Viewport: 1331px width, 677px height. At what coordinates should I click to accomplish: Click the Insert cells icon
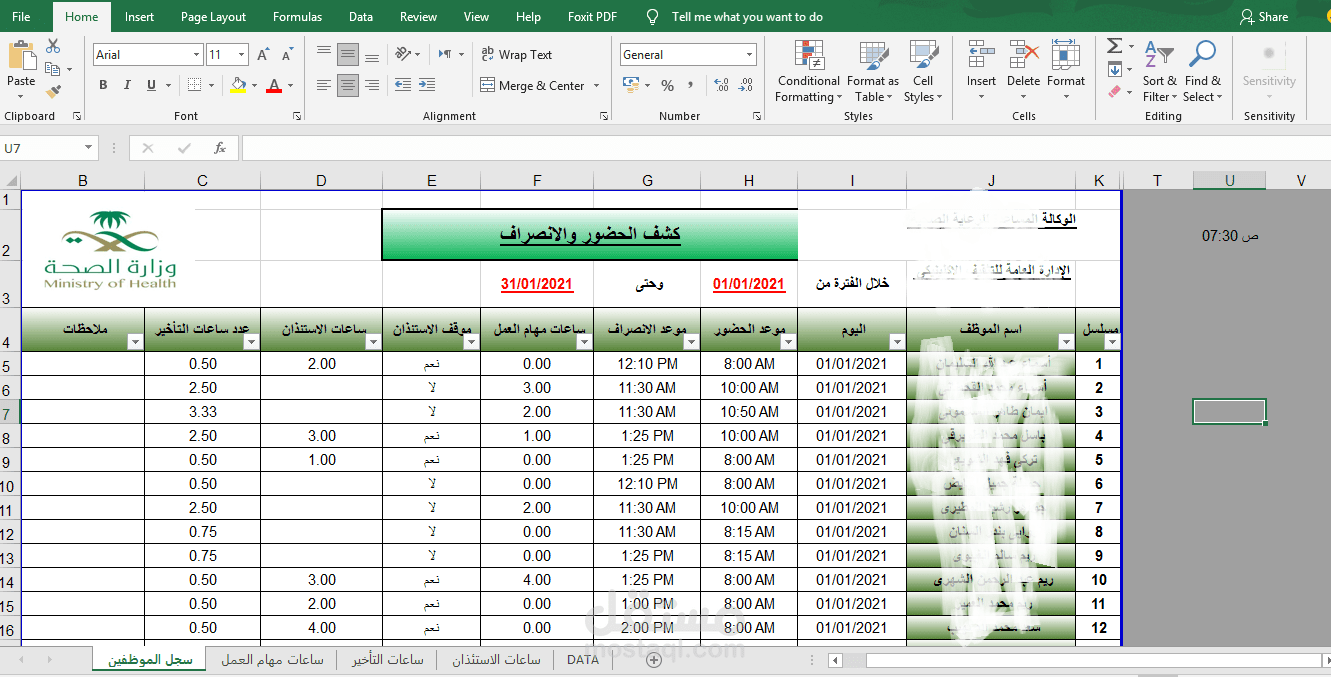point(981,55)
